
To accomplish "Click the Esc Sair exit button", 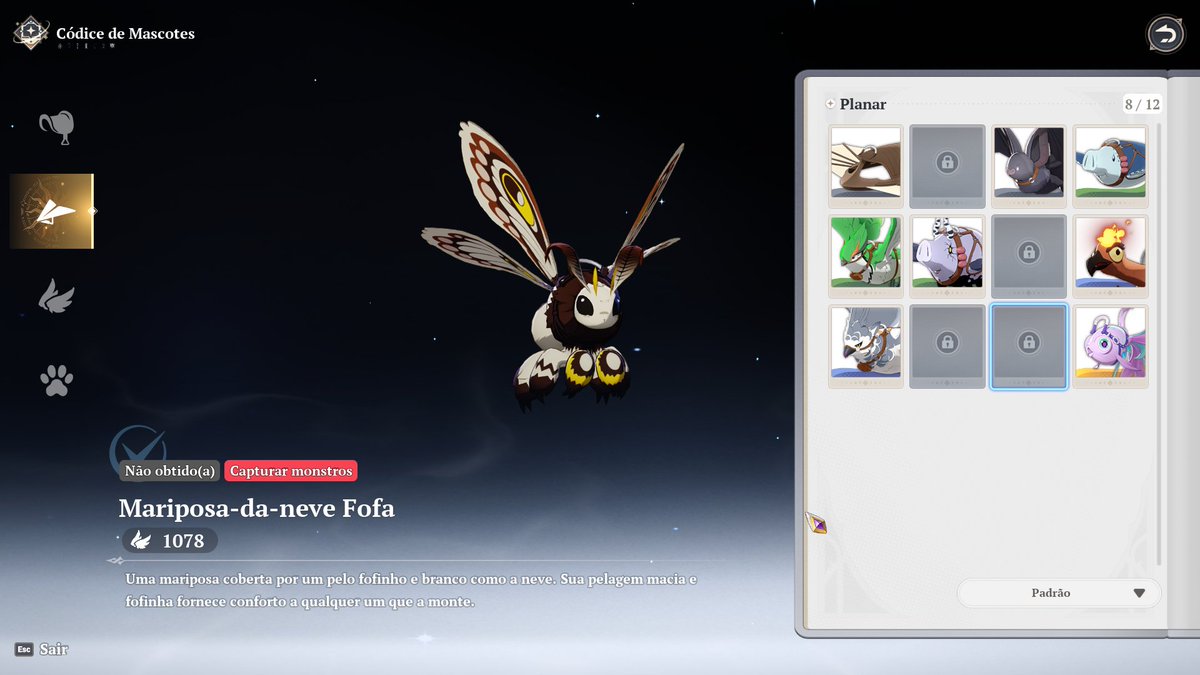I will [41, 649].
